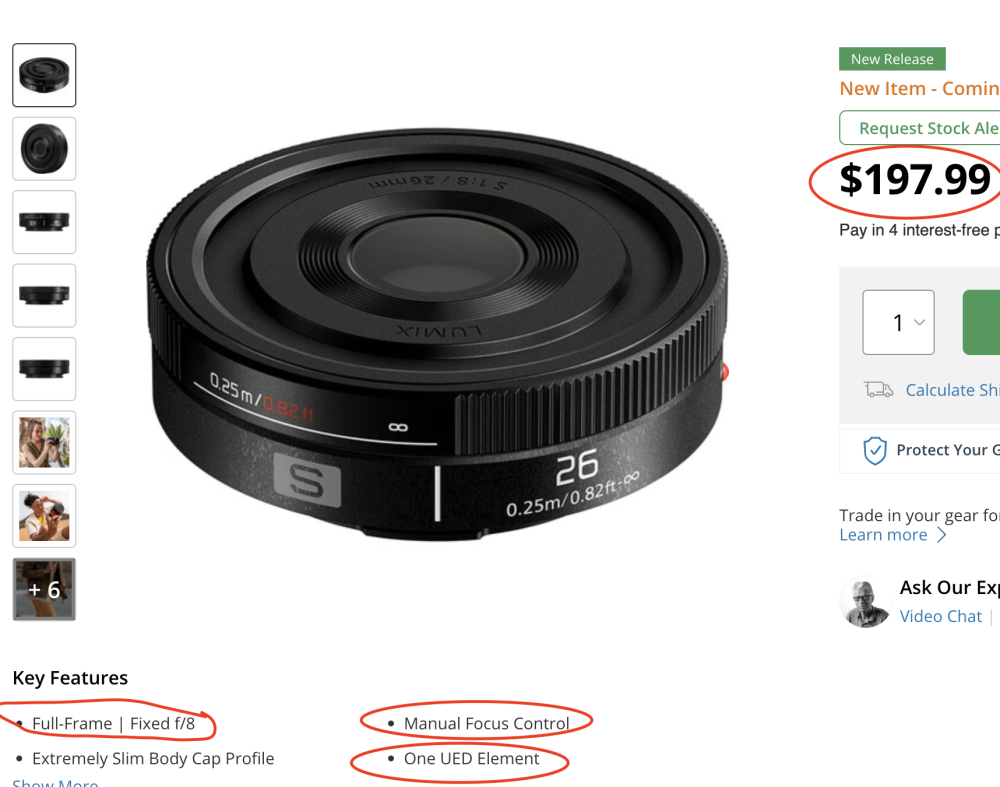
Task: Show the fifth lens thumbnail
Action: tap(44, 369)
